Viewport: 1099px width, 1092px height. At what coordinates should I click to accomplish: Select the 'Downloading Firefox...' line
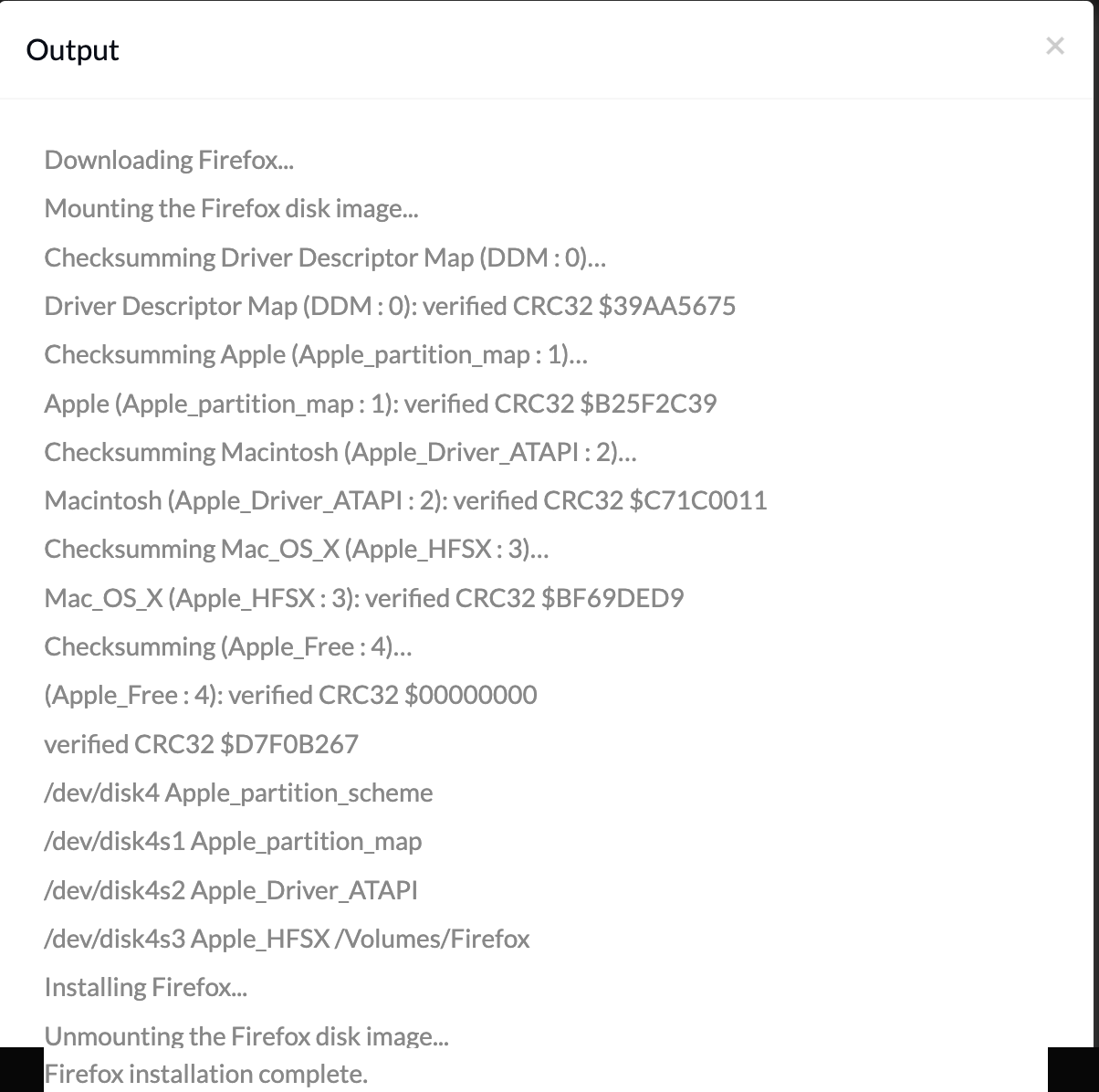[169, 160]
